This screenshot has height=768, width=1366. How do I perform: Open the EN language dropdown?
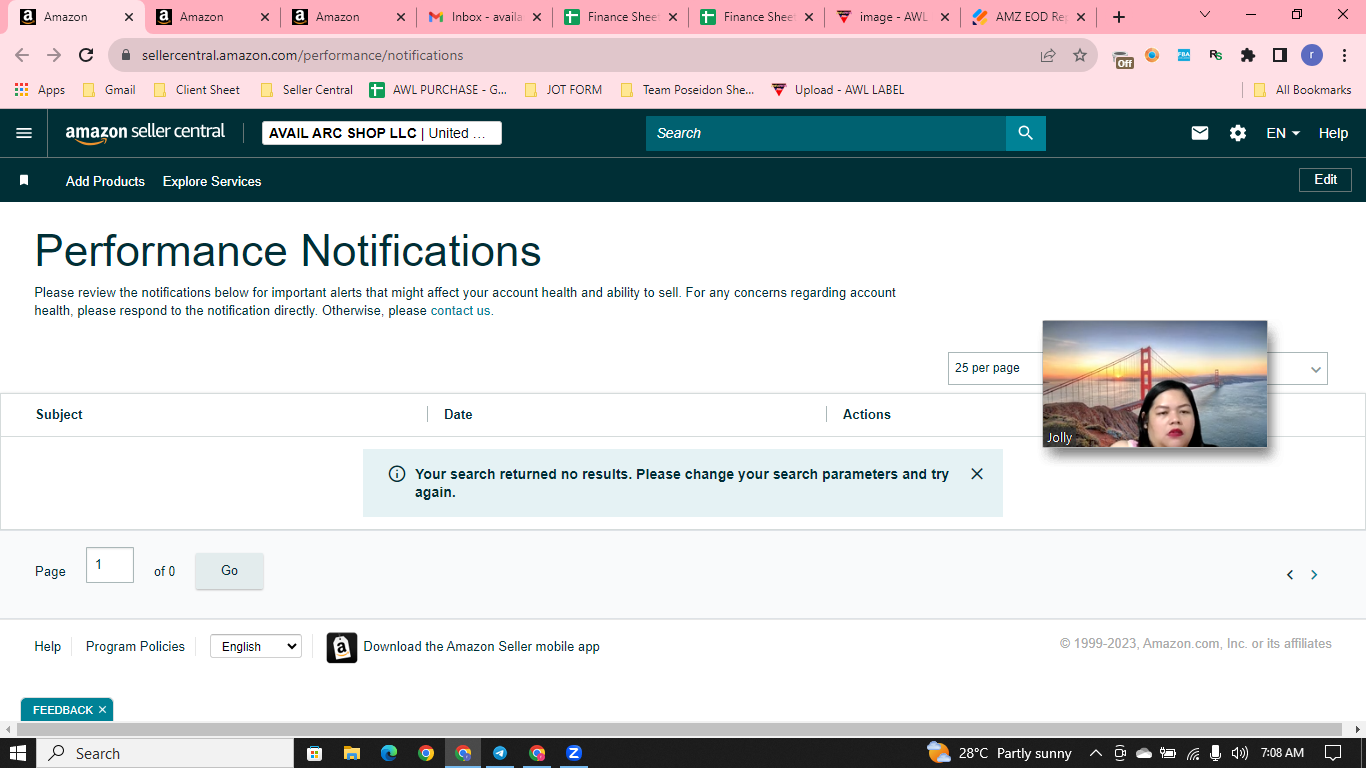click(x=1283, y=133)
